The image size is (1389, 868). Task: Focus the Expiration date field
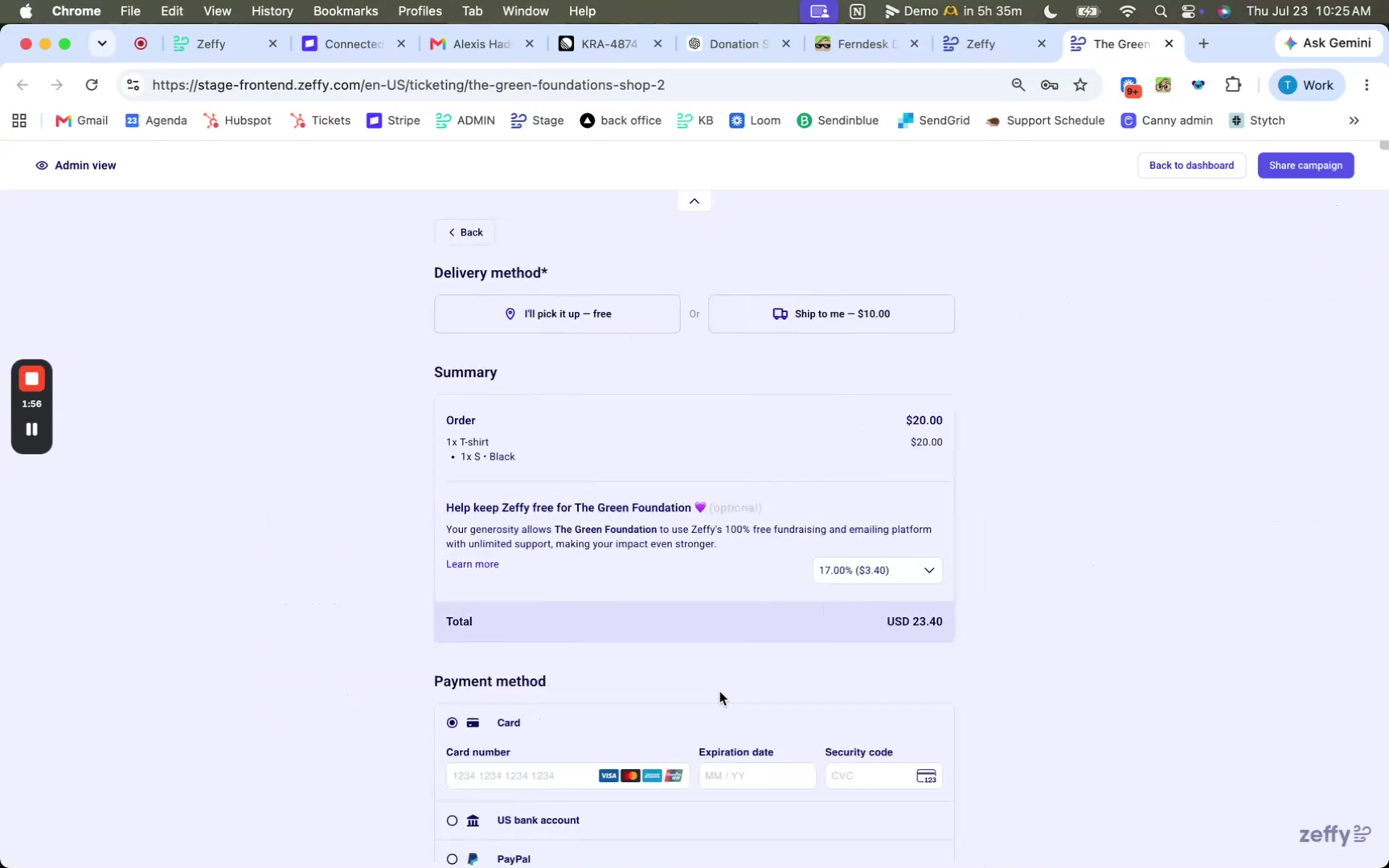pos(757,776)
